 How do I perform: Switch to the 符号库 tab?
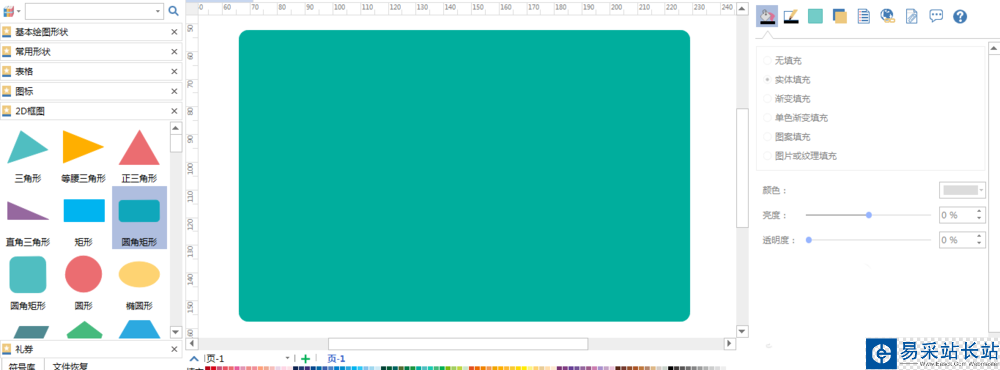(22, 366)
